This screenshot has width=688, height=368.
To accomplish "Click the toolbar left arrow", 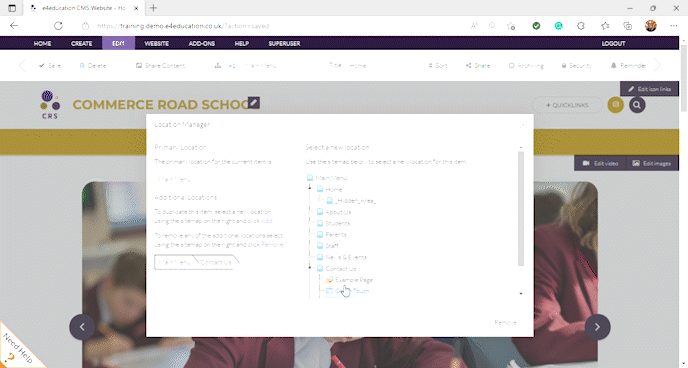I will [22, 65].
